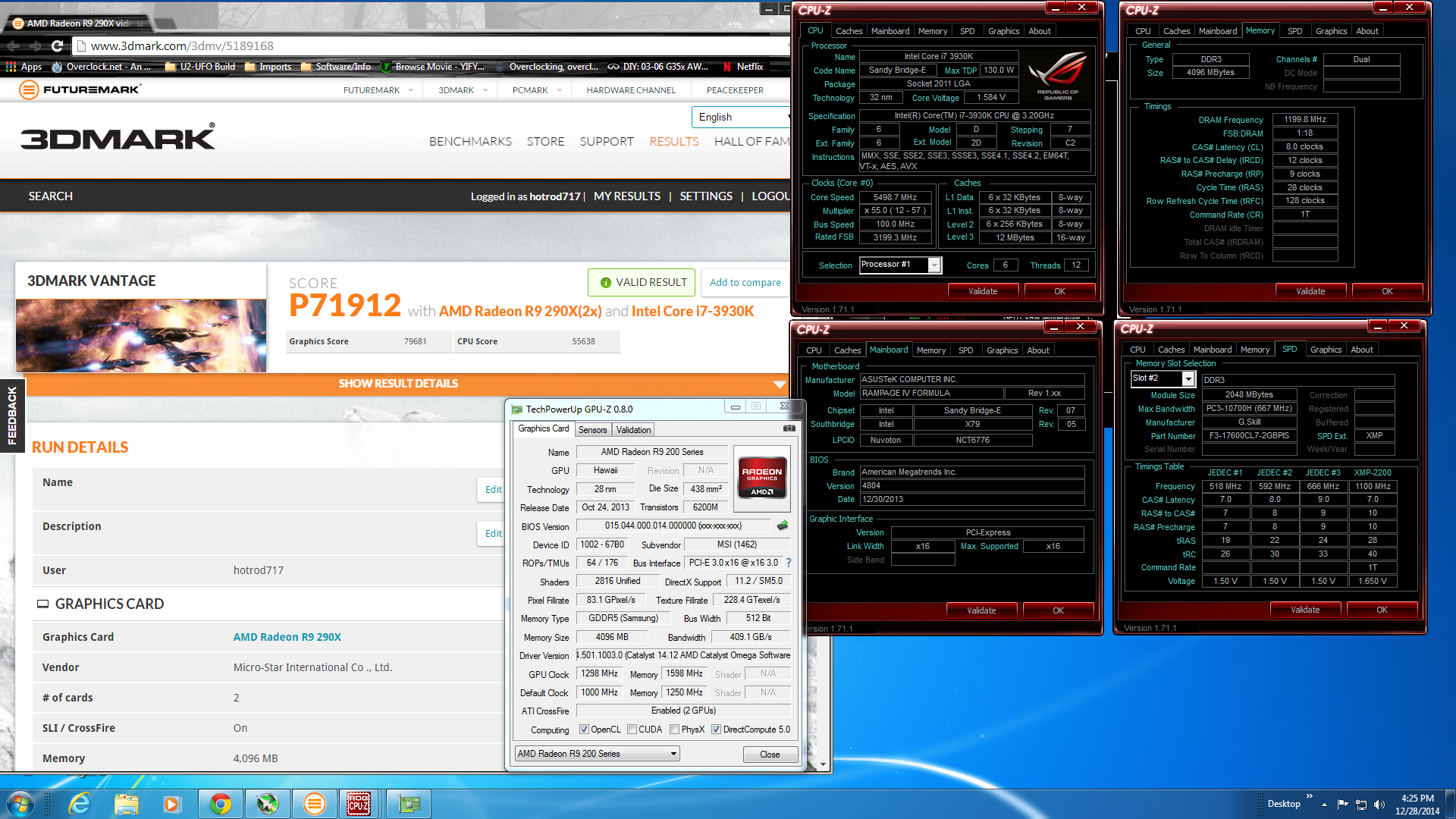Close GPU-Z with the Close button

coord(770,755)
